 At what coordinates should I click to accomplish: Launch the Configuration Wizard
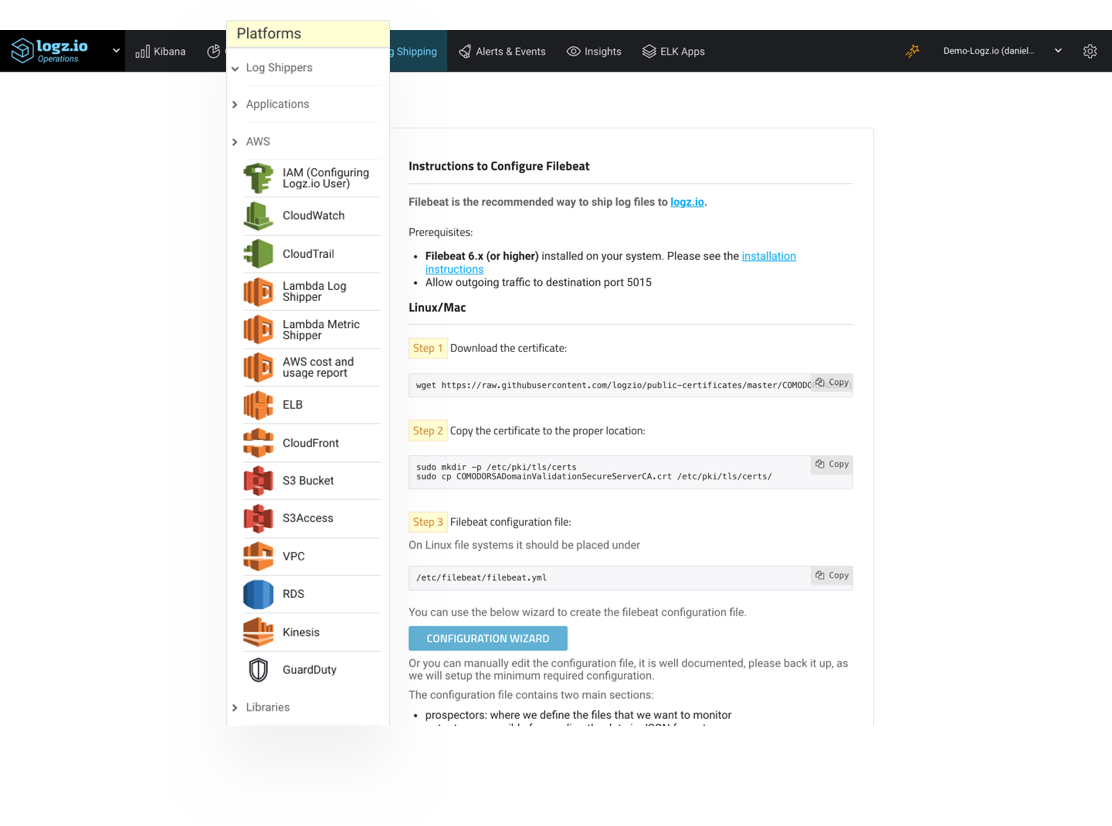point(488,638)
